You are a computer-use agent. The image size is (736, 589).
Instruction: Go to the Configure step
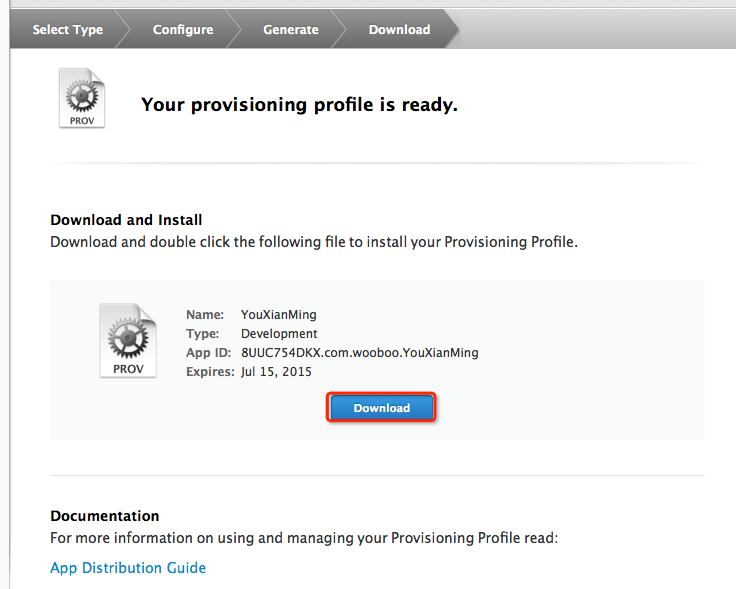pyautogui.click(x=183, y=30)
